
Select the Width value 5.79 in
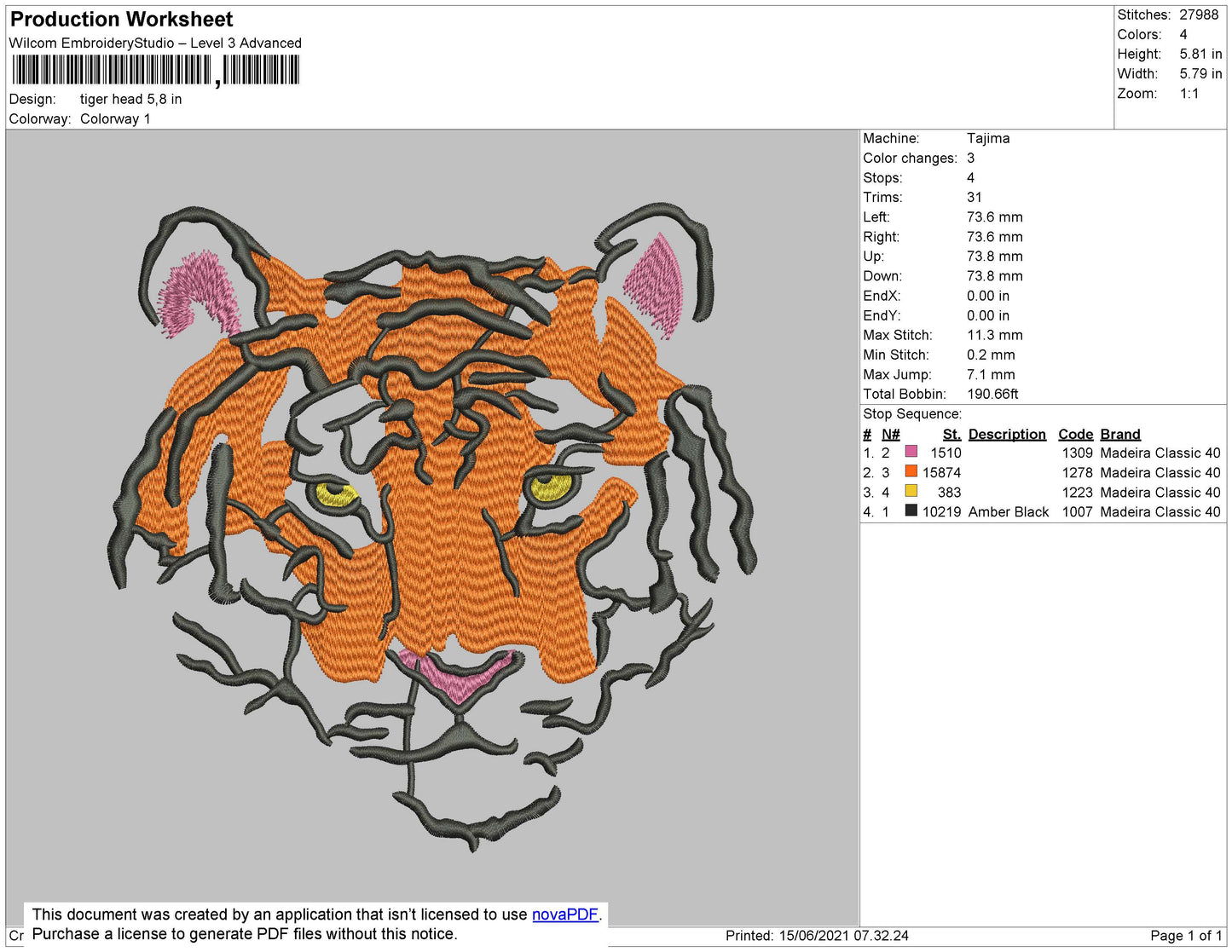[1200, 73]
